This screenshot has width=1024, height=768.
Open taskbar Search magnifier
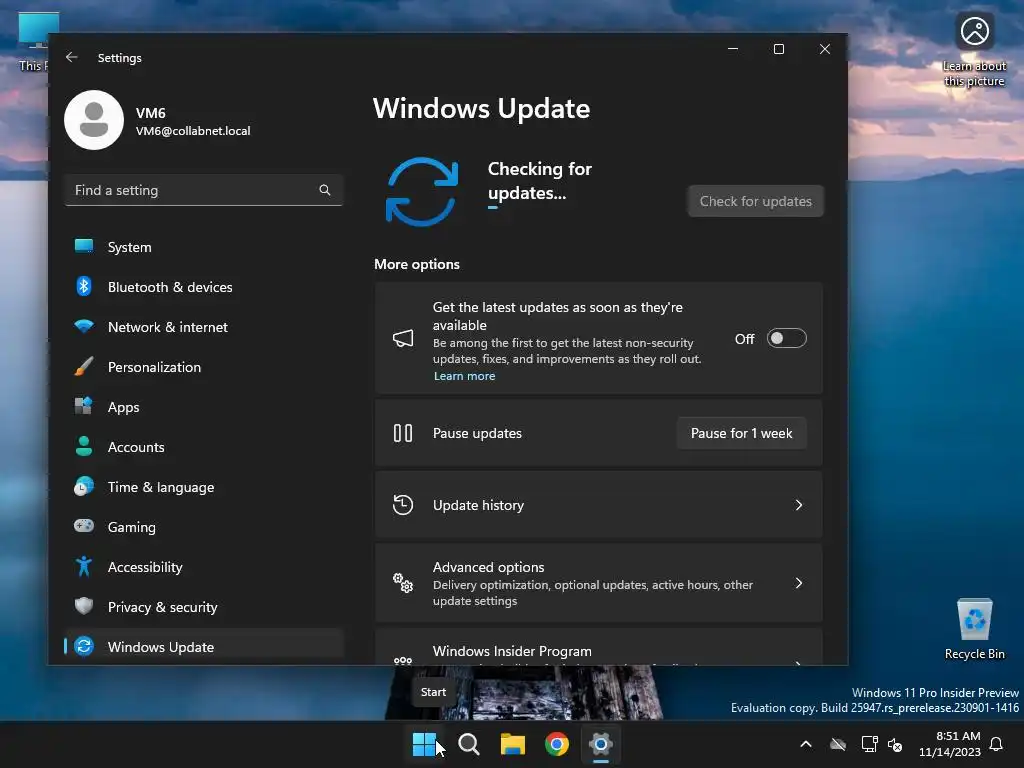point(469,744)
